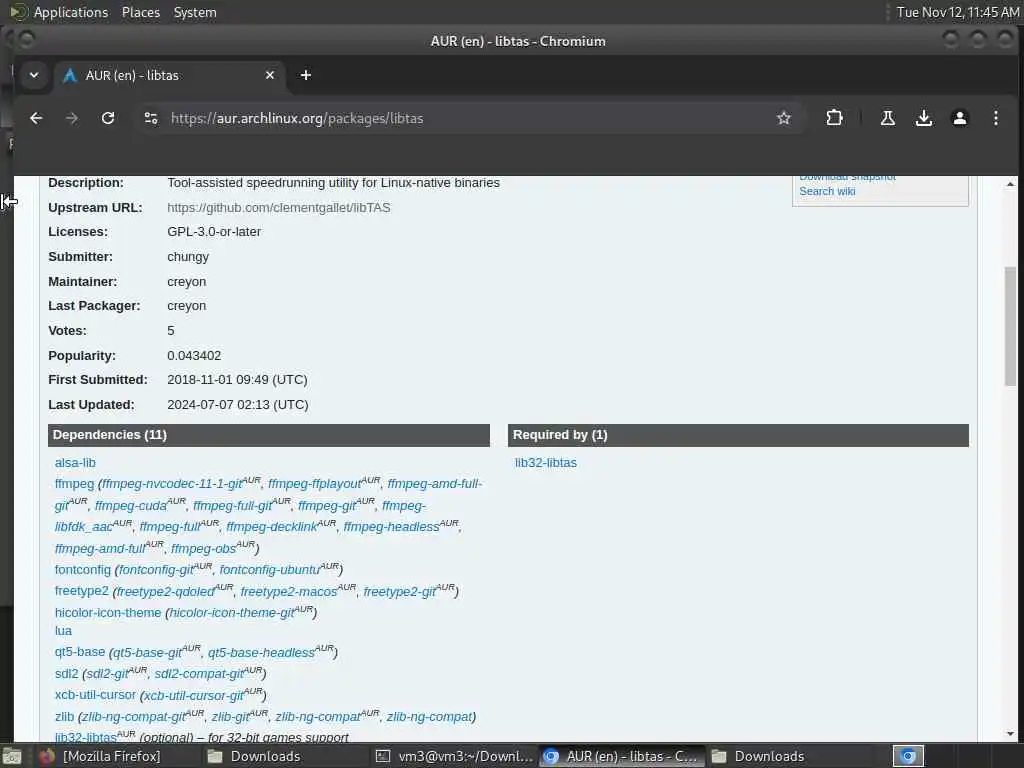Click the clock showing Tue Nov 12
This screenshot has height=768, width=1024.
[x=957, y=12]
